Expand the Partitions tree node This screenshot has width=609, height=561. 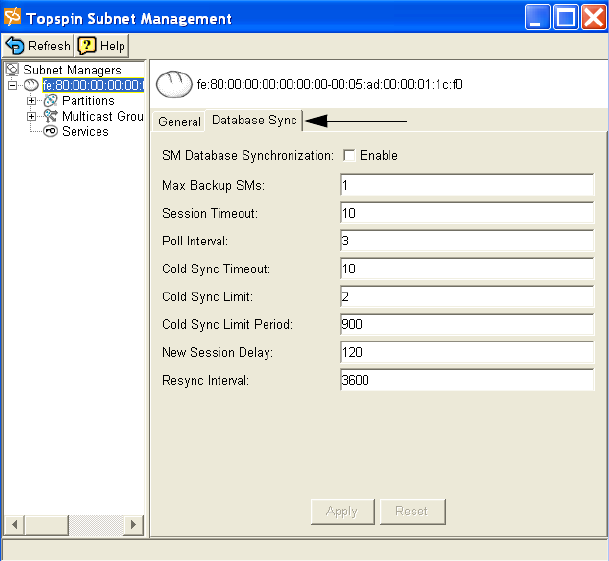pyautogui.click(x=32, y=101)
